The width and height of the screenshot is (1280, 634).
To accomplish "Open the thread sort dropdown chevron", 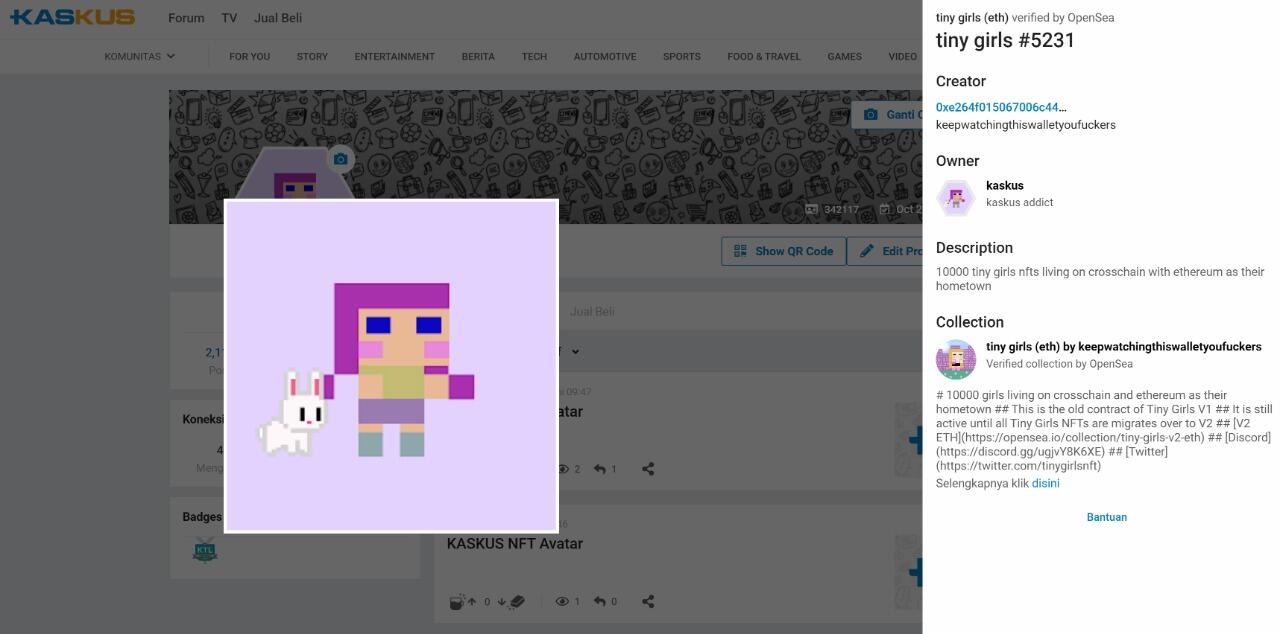I will [x=575, y=351].
